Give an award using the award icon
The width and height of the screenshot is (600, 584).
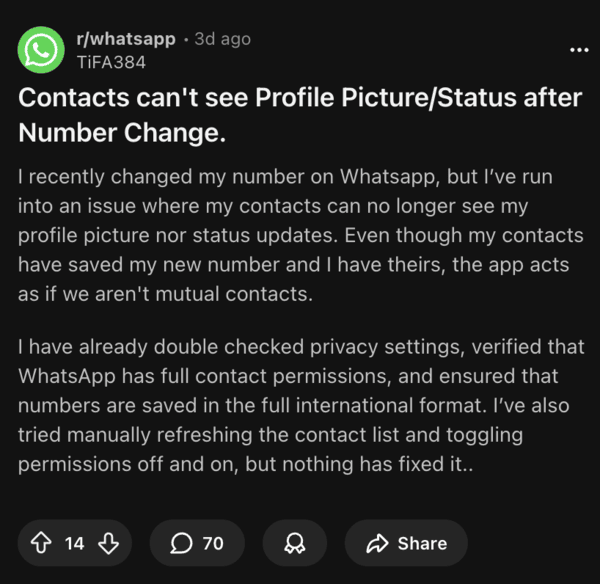[294, 543]
